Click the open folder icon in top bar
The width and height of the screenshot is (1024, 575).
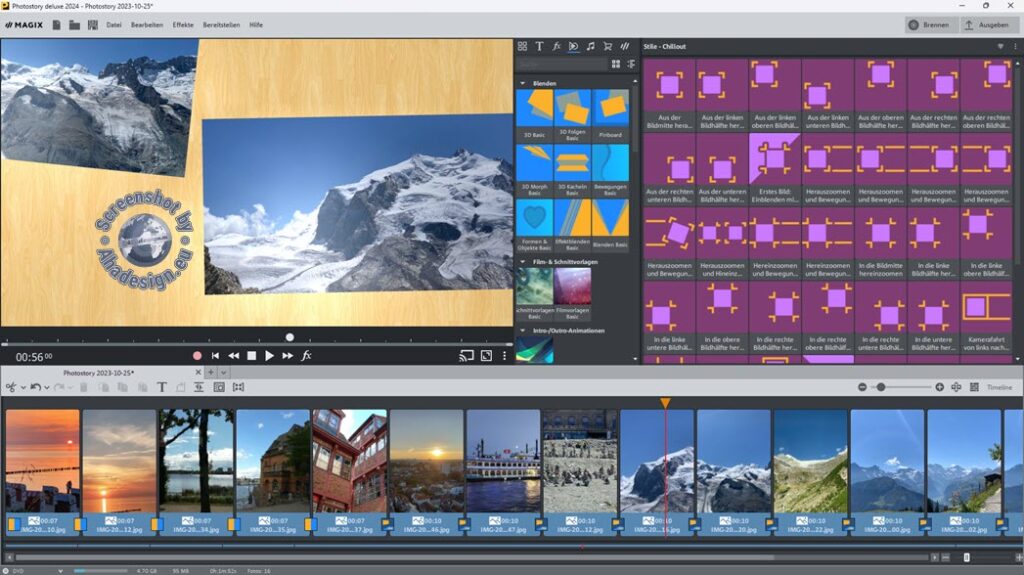tap(74, 25)
